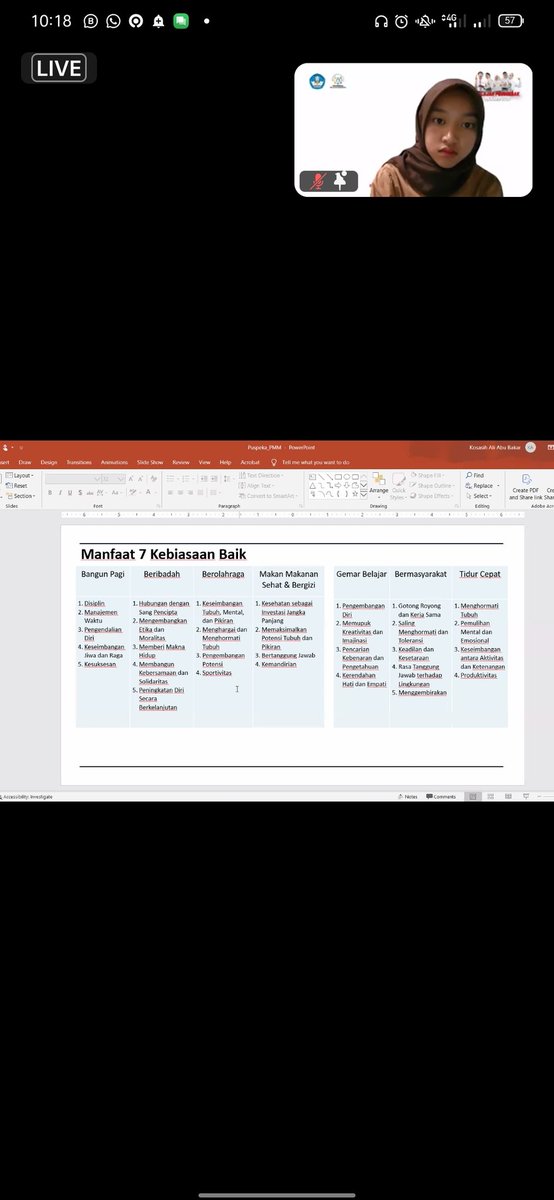Click the account avatar beside Kosasih Ali Abu Bakar
Viewport: 554px width, 1200px height.
(530, 448)
